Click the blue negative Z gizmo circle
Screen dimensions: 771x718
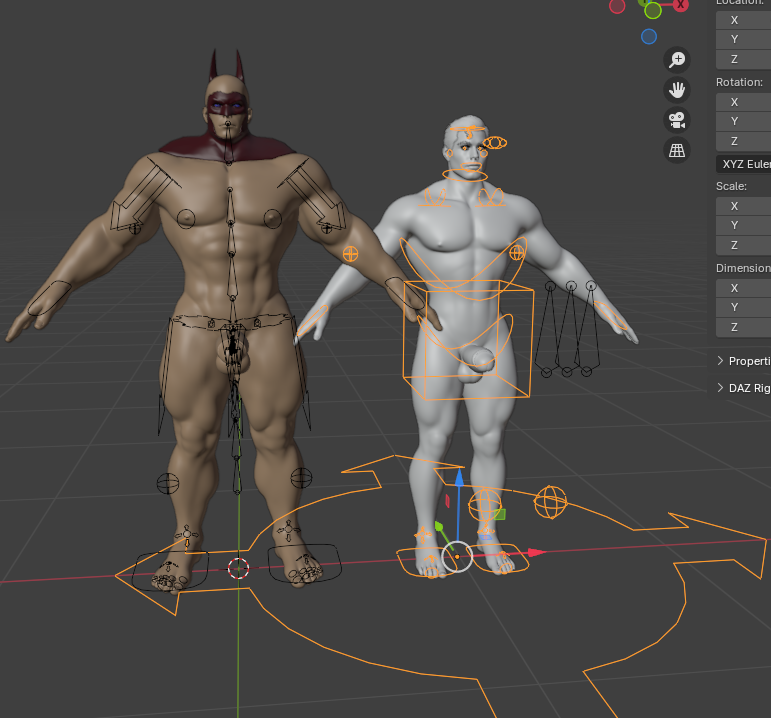click(649, 37)
